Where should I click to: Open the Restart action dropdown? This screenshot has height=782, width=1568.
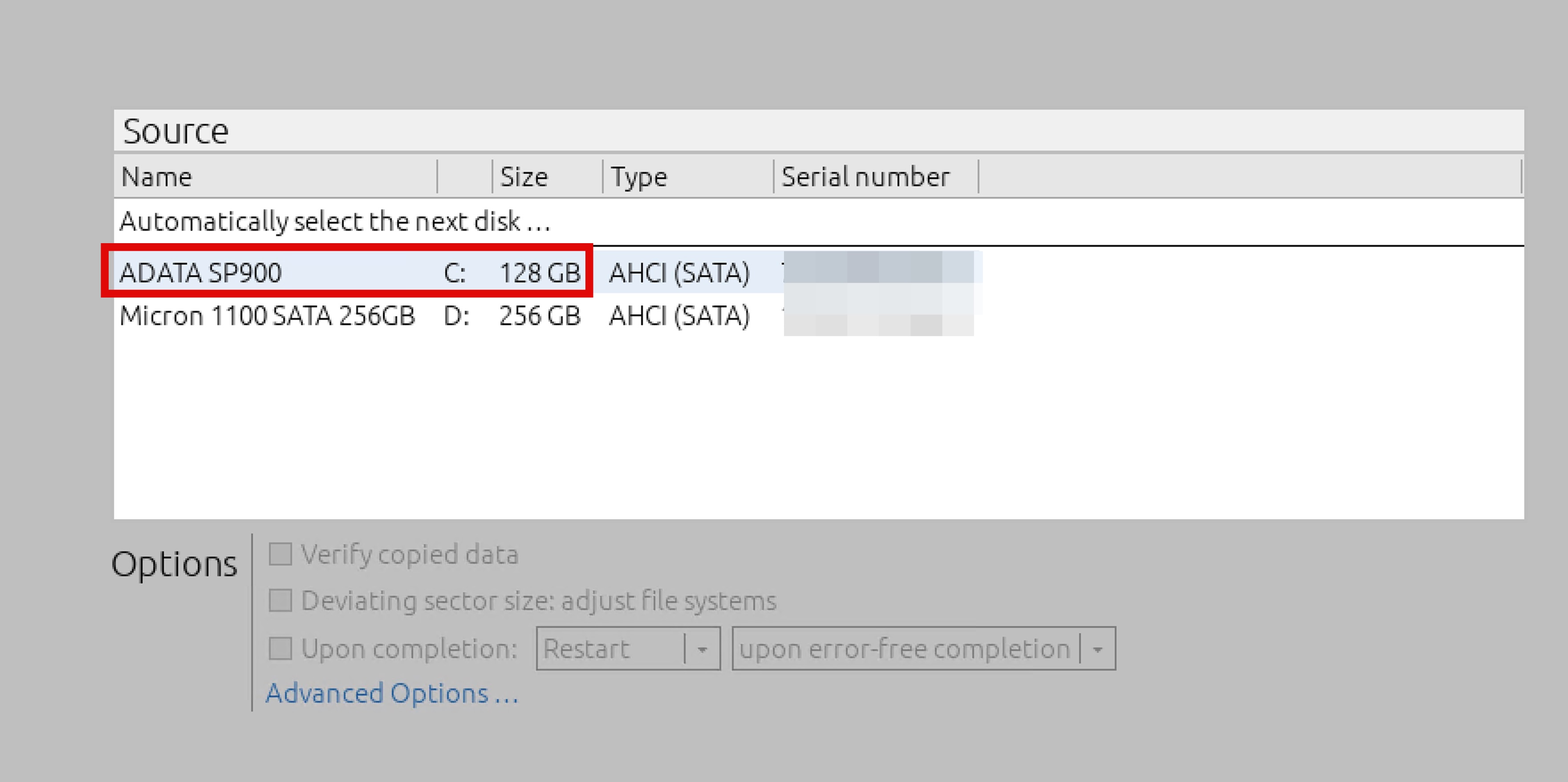click(x=628, y=648)
